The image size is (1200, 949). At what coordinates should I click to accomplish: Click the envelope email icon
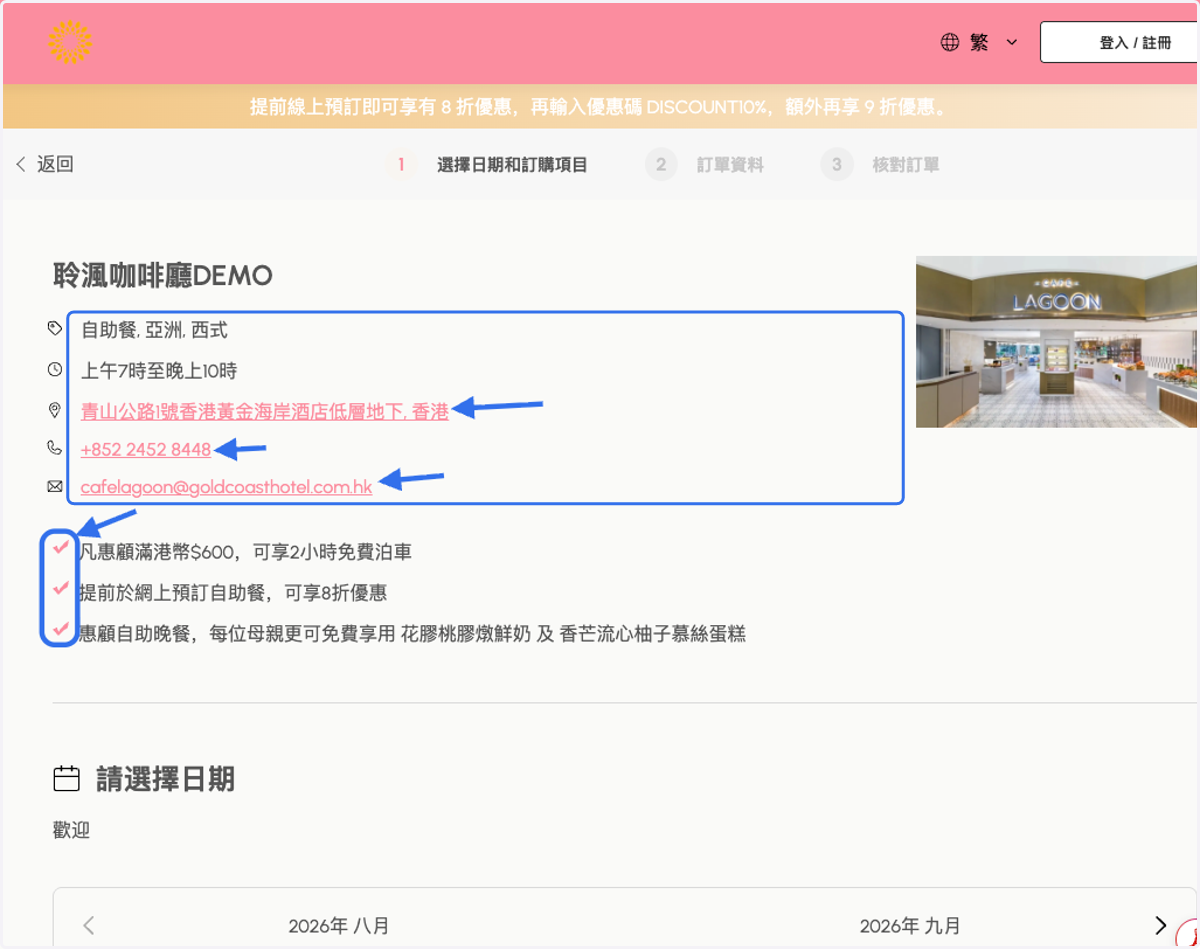click(55, 487)
